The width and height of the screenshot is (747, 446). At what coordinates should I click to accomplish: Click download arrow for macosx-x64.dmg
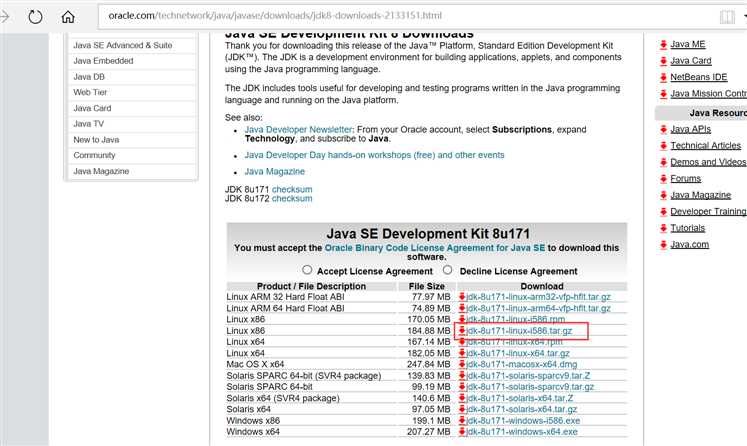click(462, 364)
